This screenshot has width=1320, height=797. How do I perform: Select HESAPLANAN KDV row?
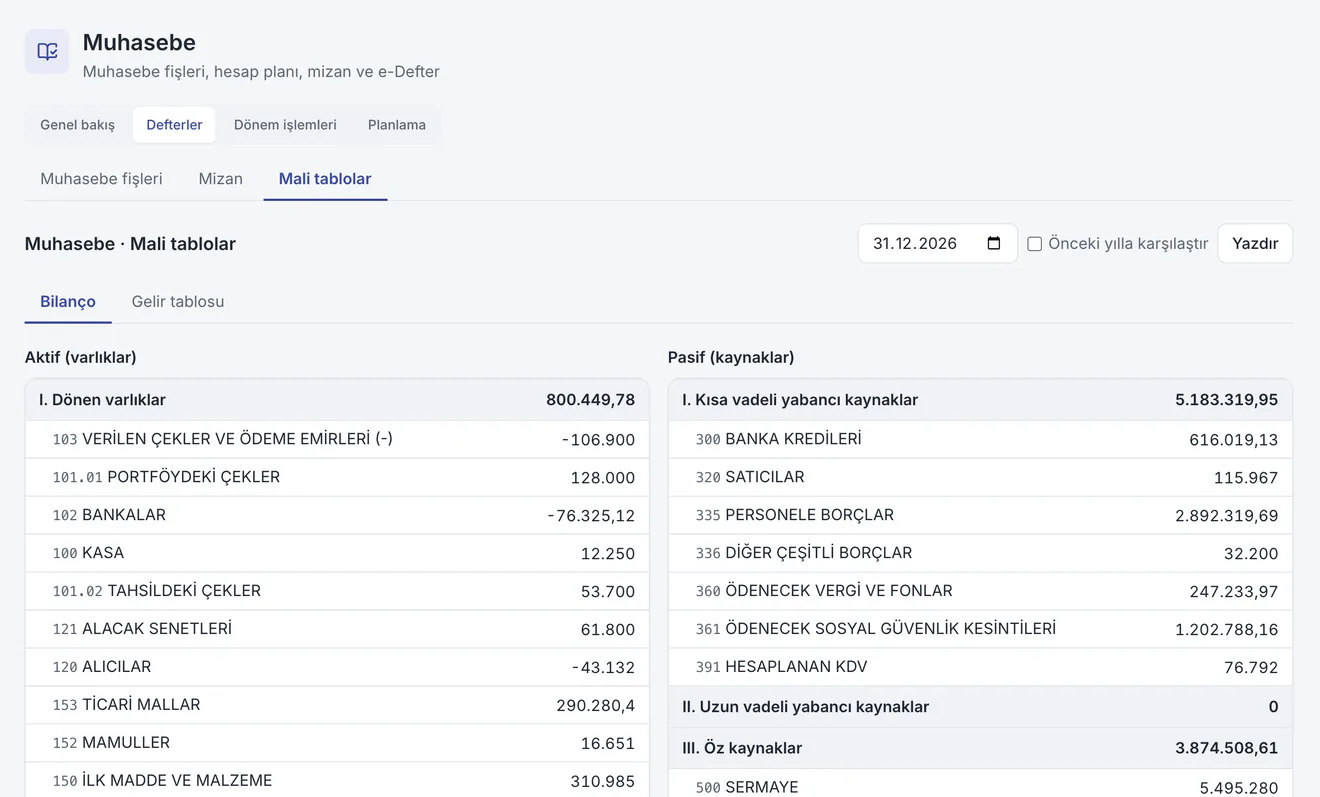click(980, 667)
